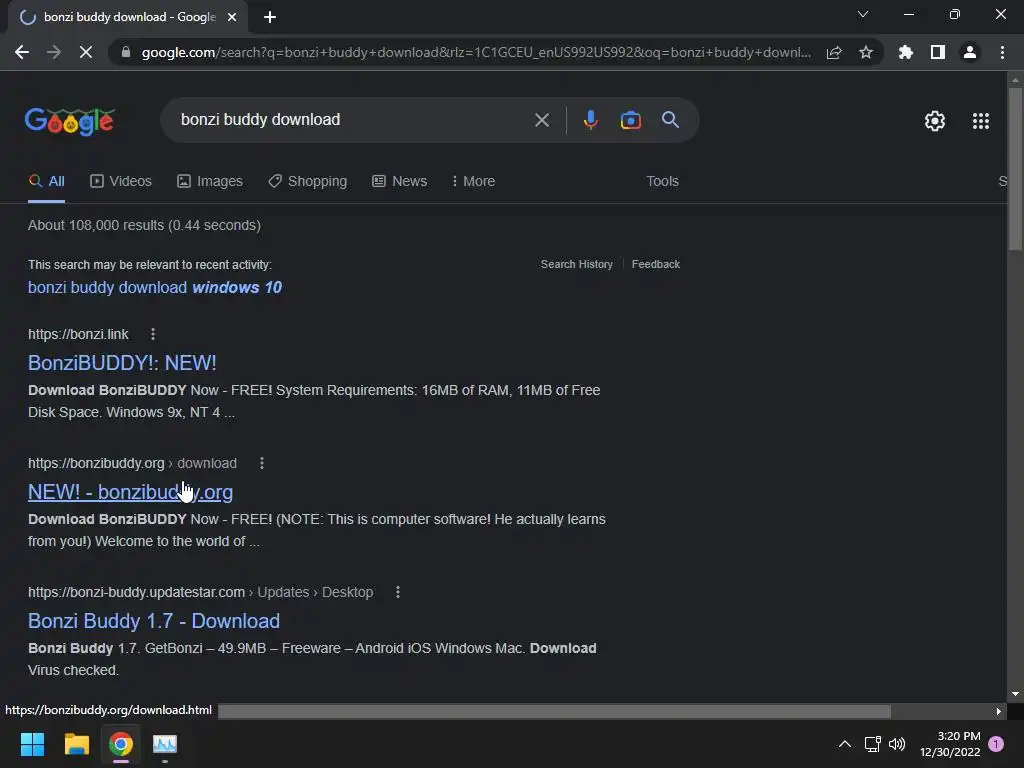This screenshot has width=1024, height=768.
Task: Open Google quick settings gear
Action: pos(935,121)
